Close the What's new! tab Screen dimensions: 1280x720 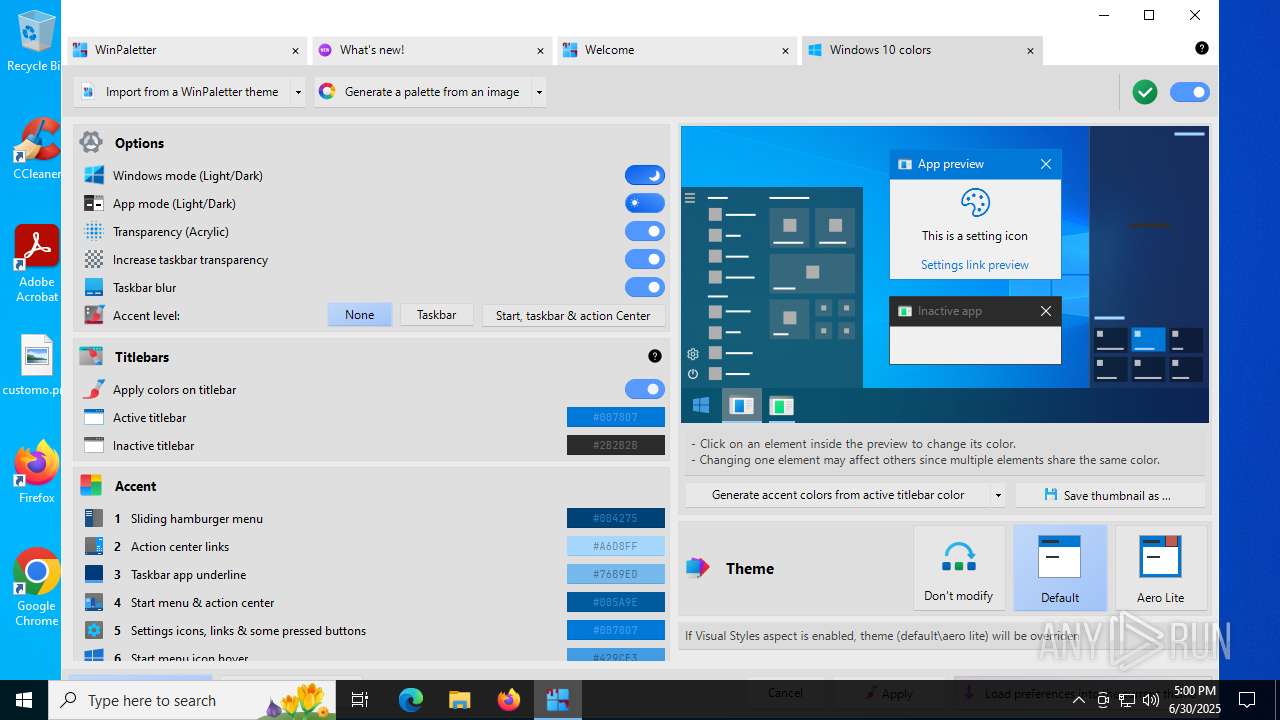tap(540, 50)
